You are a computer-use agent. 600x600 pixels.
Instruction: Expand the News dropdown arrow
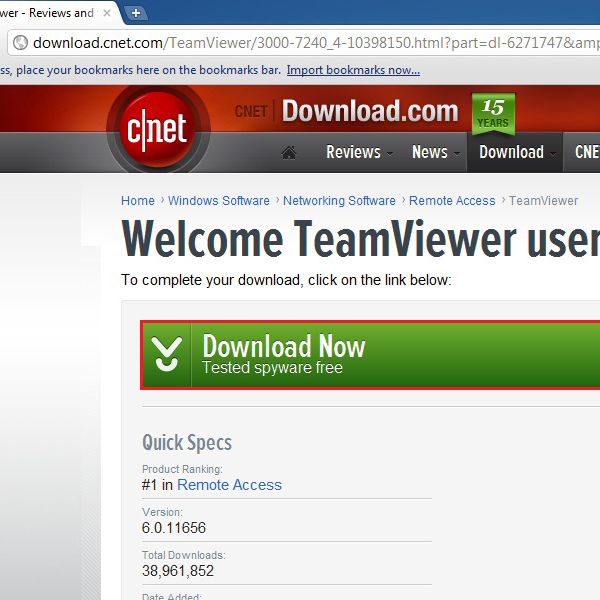tap(457, 154)
